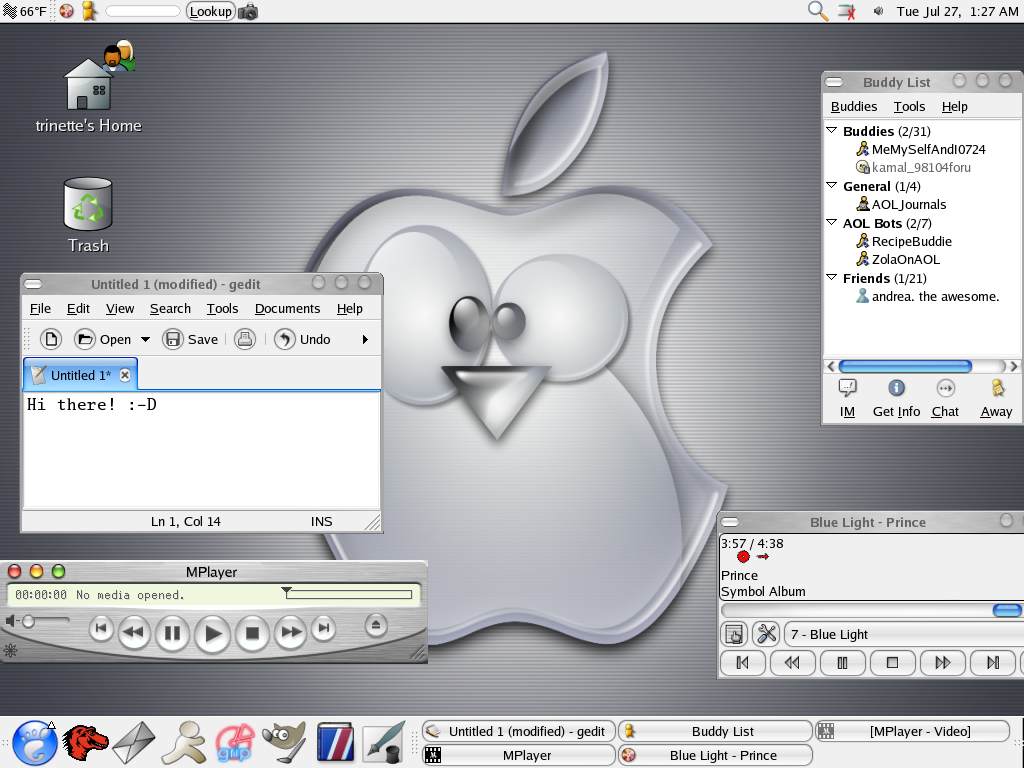Open preferences tools icon in Blue Light player

click(x=766, y=633)
